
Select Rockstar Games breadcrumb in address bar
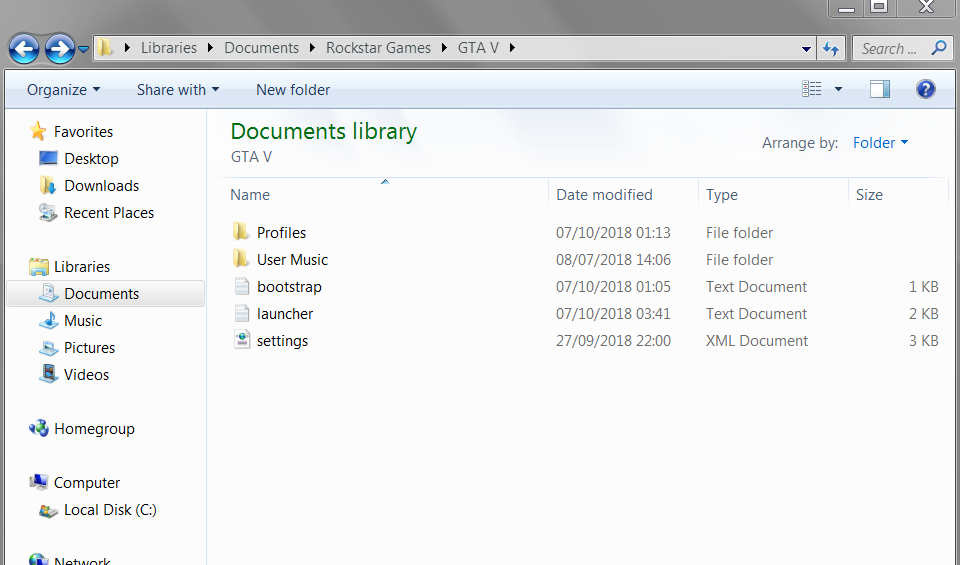click(x=378, y=48)
